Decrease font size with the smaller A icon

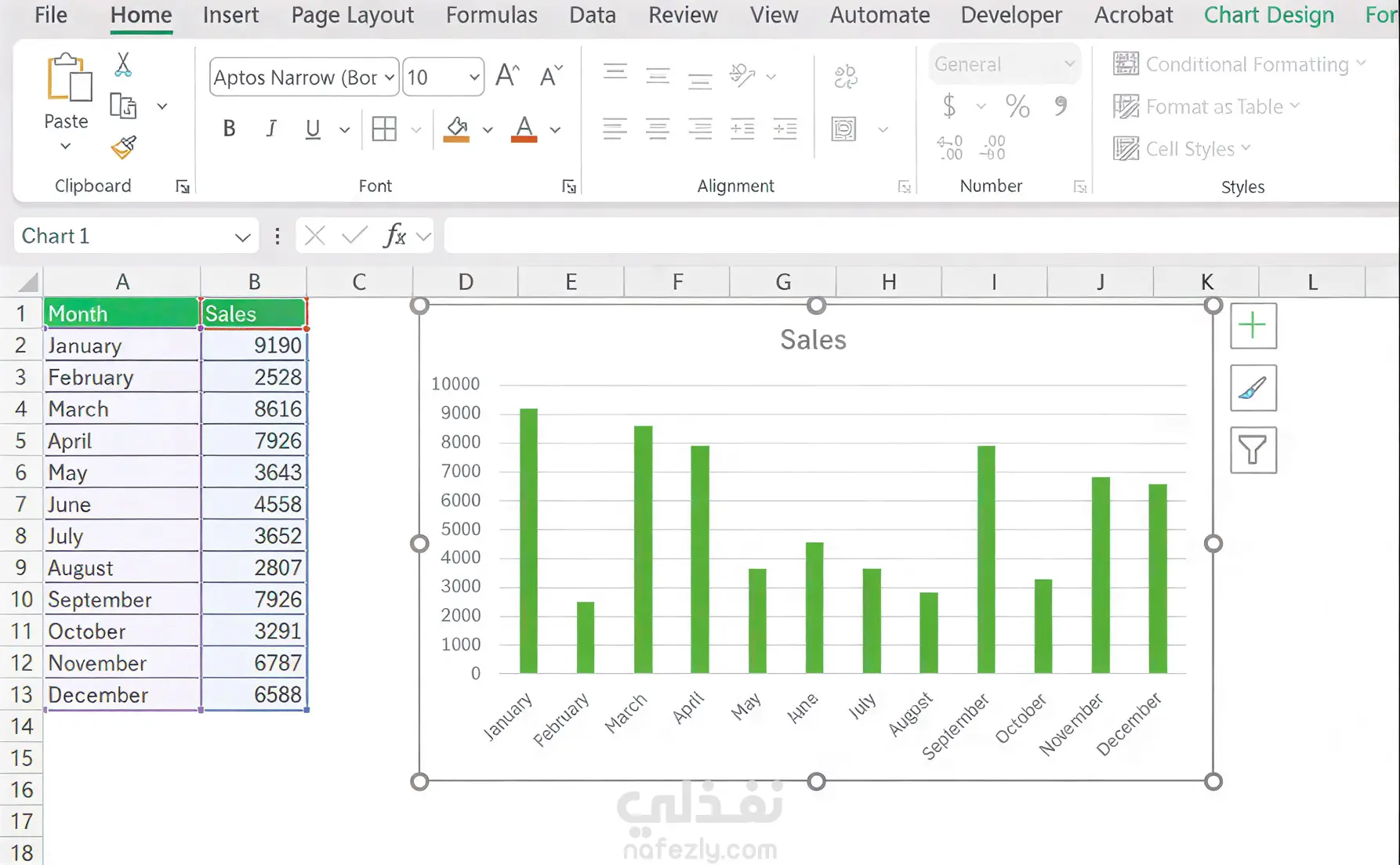click(x=551, y=76)
